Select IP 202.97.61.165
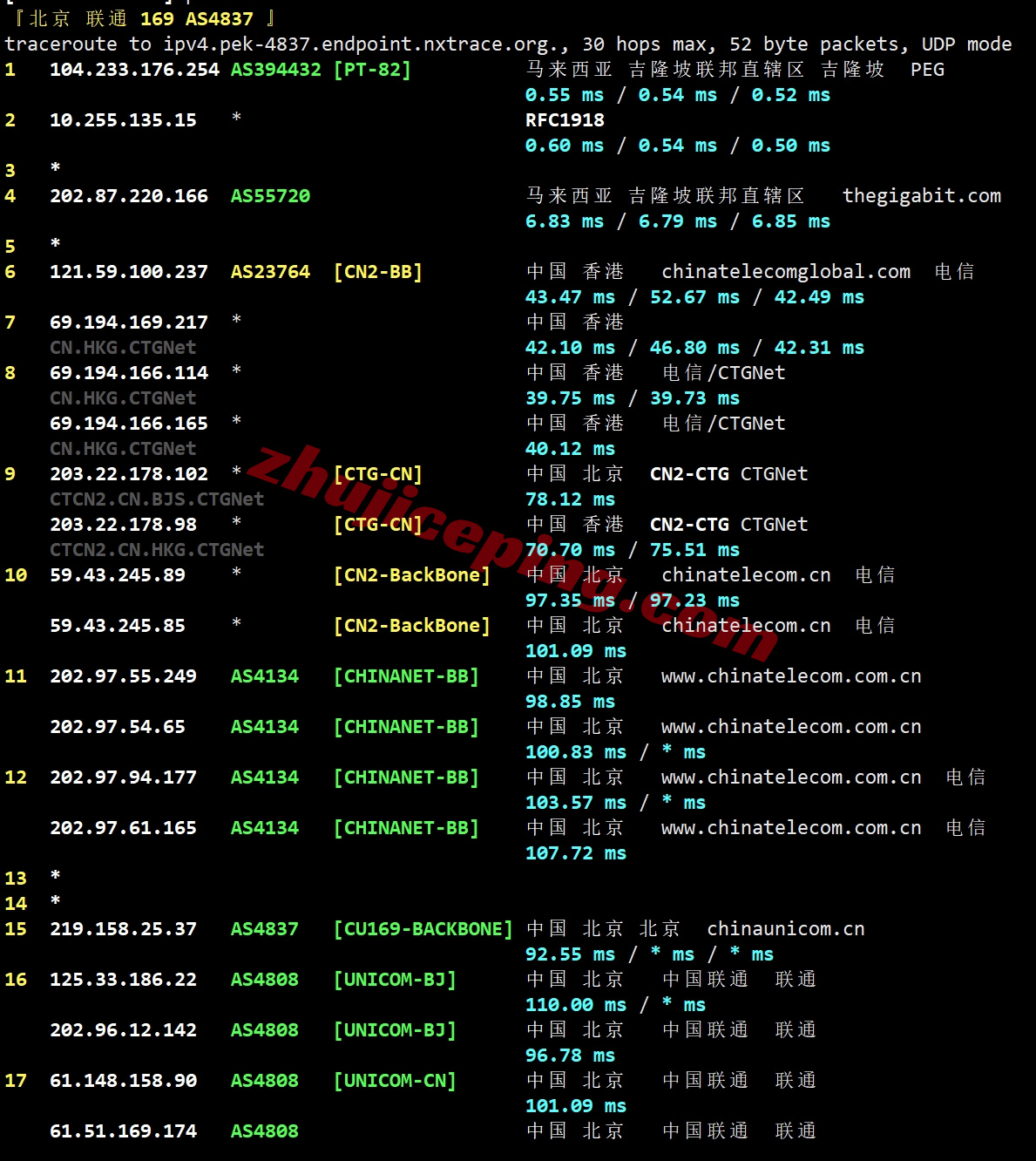Screen dimensions: 1036x1161 click(123, 828)
